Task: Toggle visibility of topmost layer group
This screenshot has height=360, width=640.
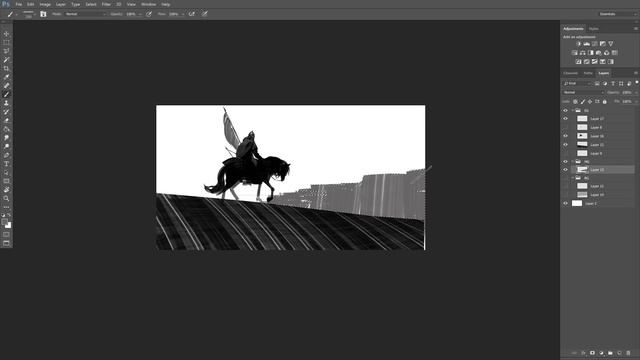Action: click(565, 110)
